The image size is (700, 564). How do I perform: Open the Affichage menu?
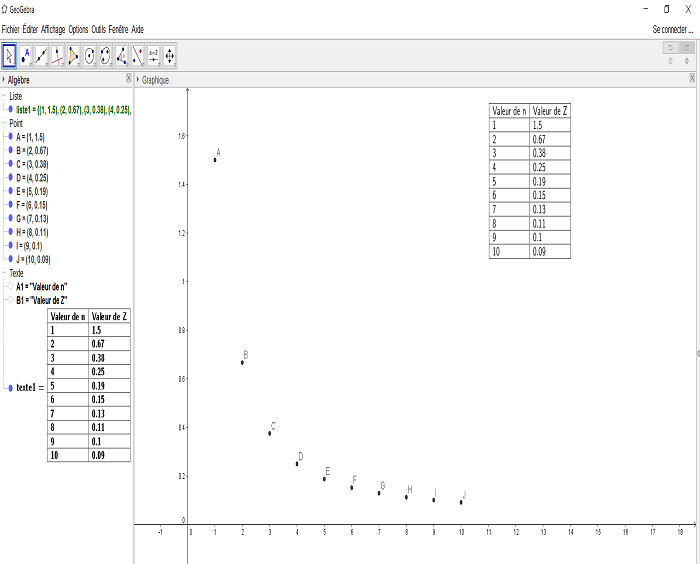click(53, 30)
